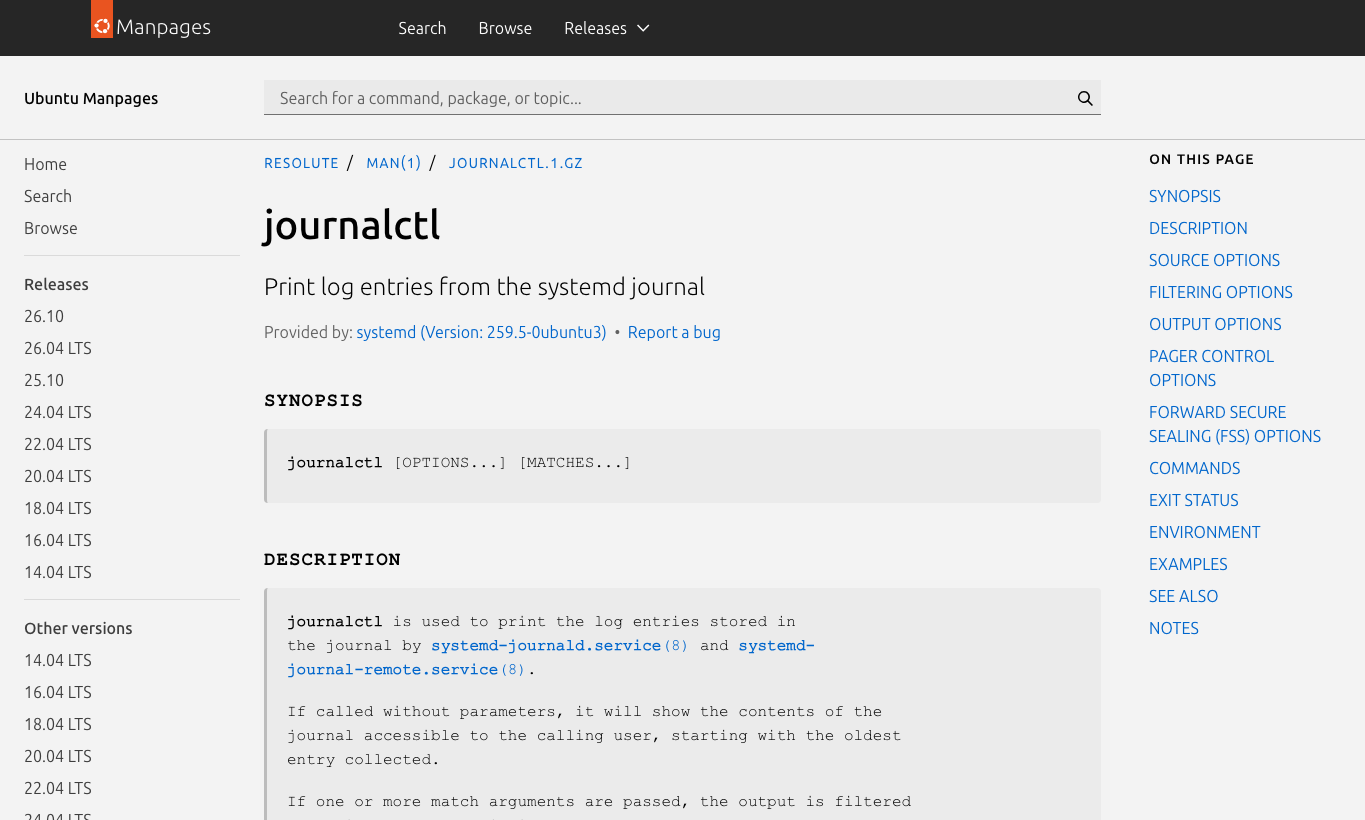Click 'Print log entries from the systemd journal'

click(484, 287)
